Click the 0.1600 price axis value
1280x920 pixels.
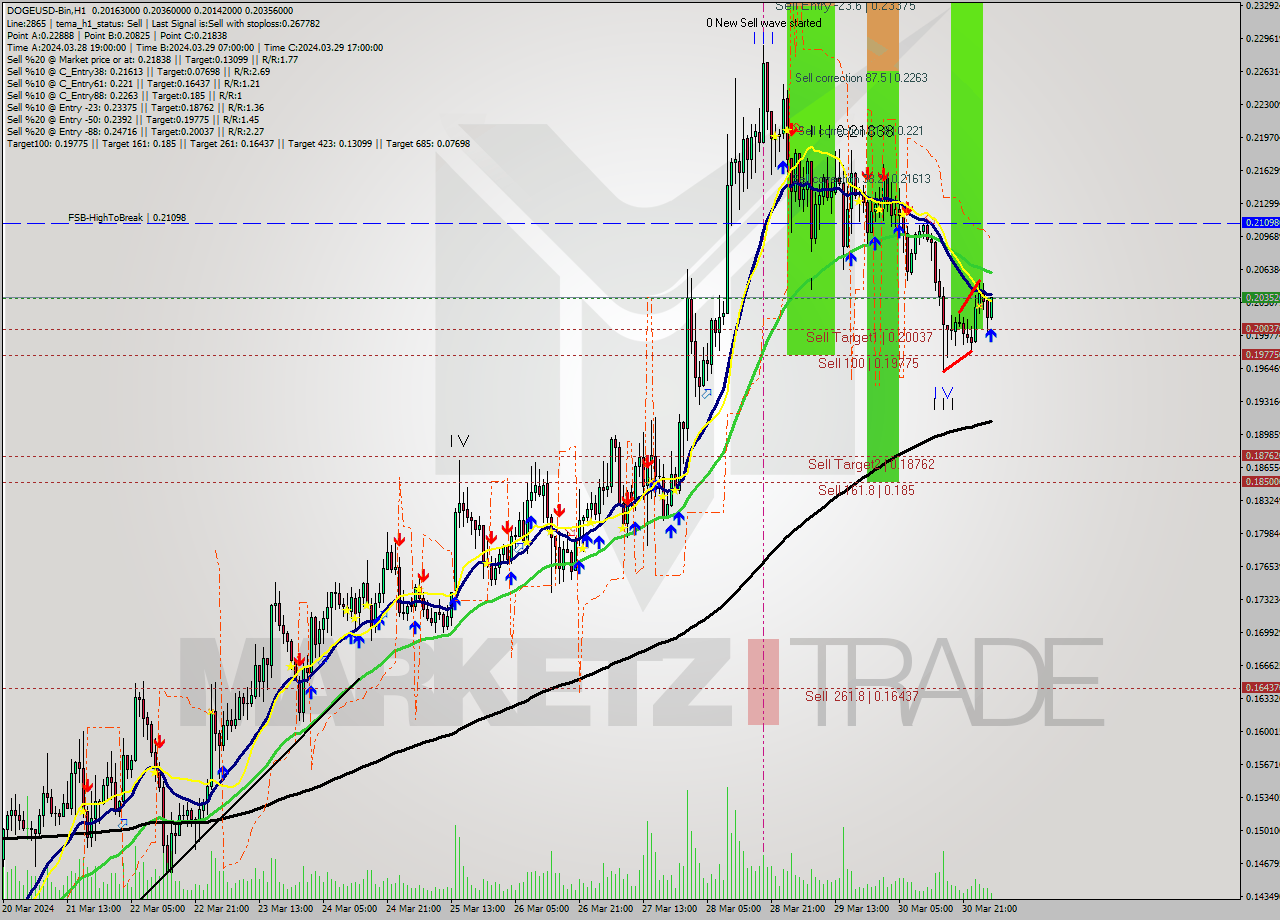click(x=1262, y=732)
